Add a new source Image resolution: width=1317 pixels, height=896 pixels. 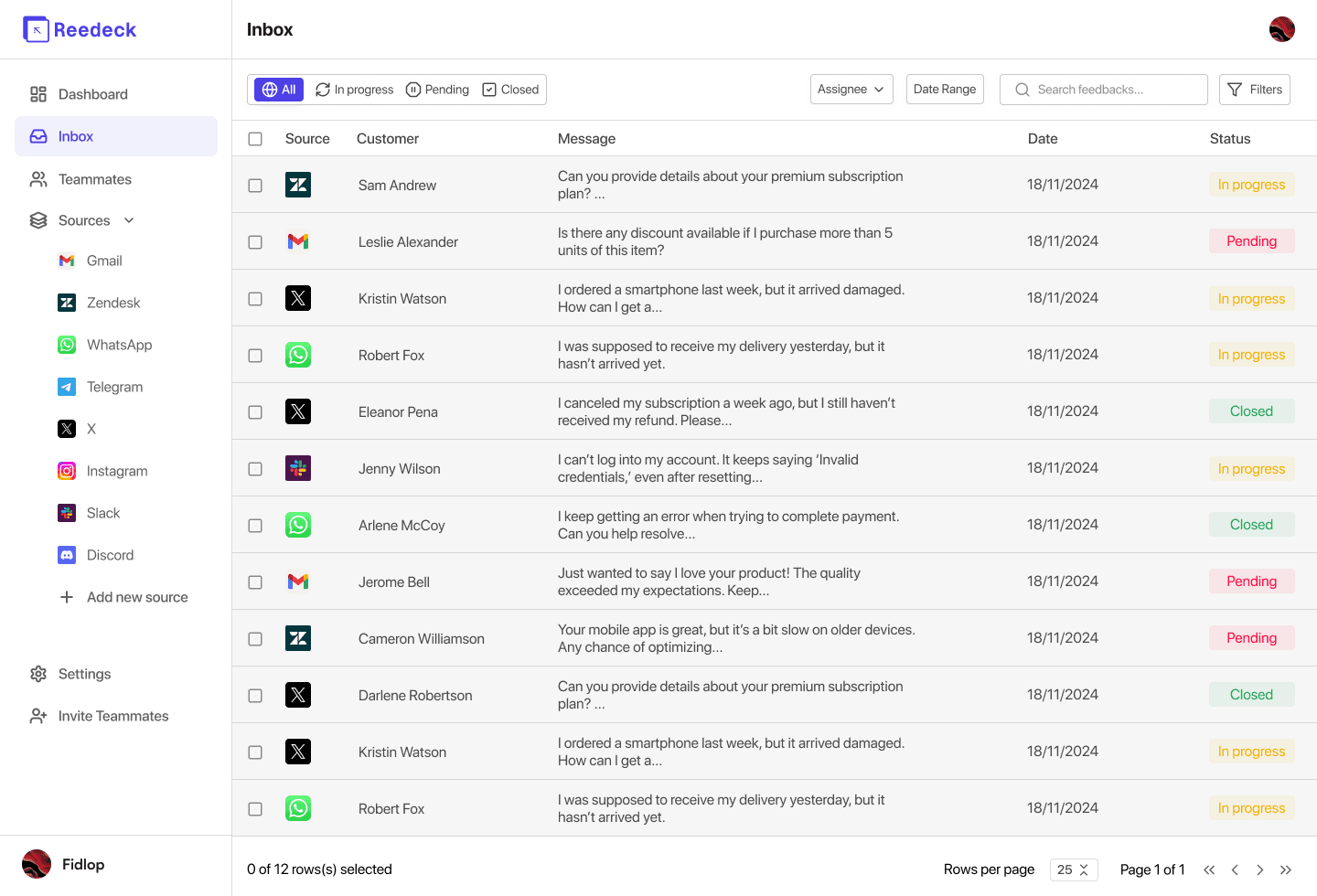pyautogui.click(x=123, y=597)
